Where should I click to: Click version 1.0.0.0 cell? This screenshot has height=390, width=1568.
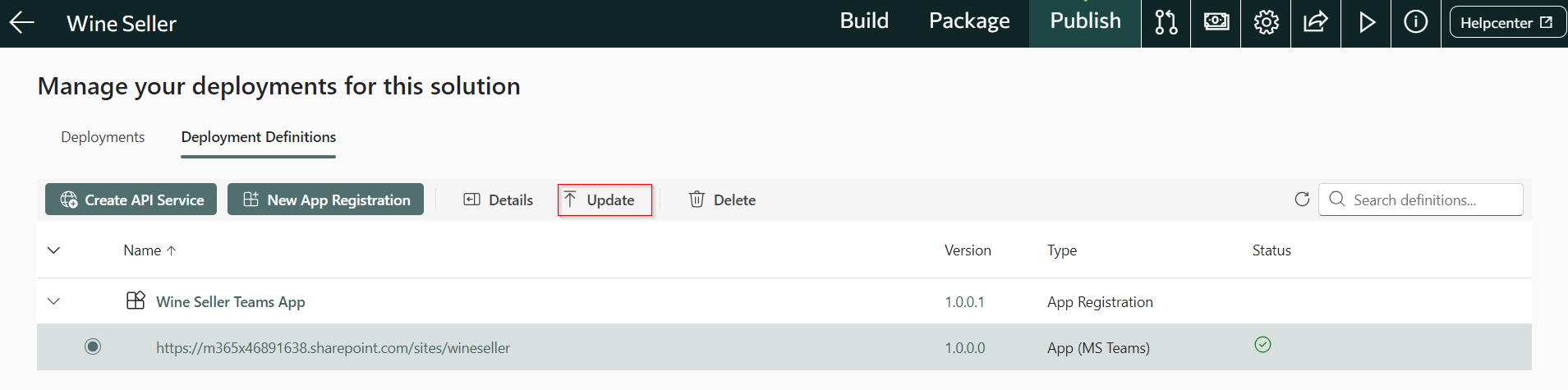(x=964, y=348)
